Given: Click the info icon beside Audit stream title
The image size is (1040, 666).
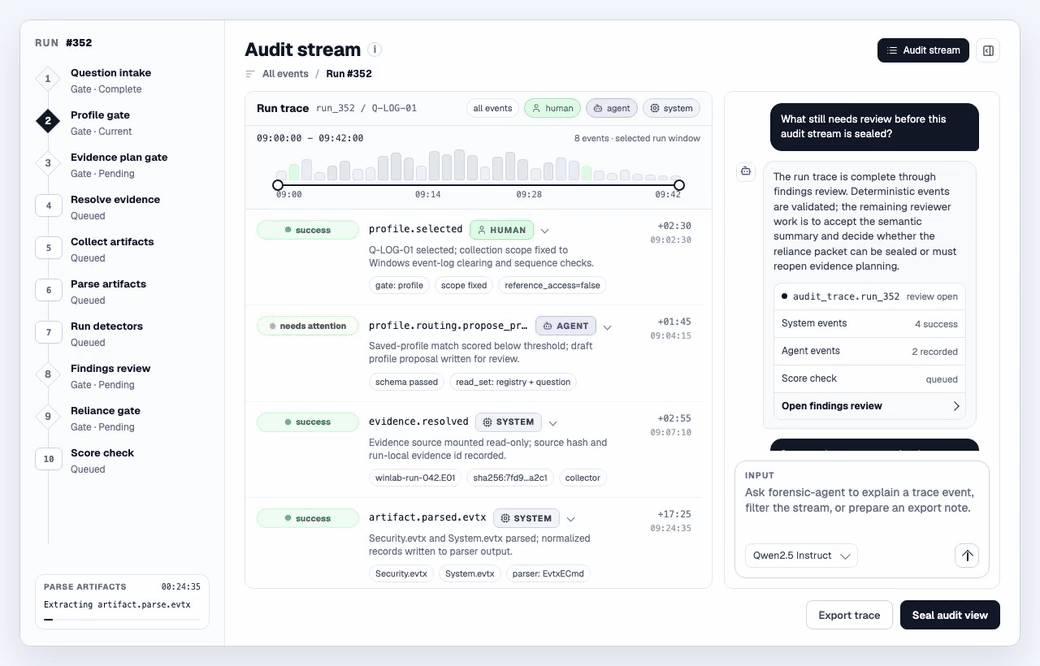Looking at the screenshot, I should coord(375,49).
